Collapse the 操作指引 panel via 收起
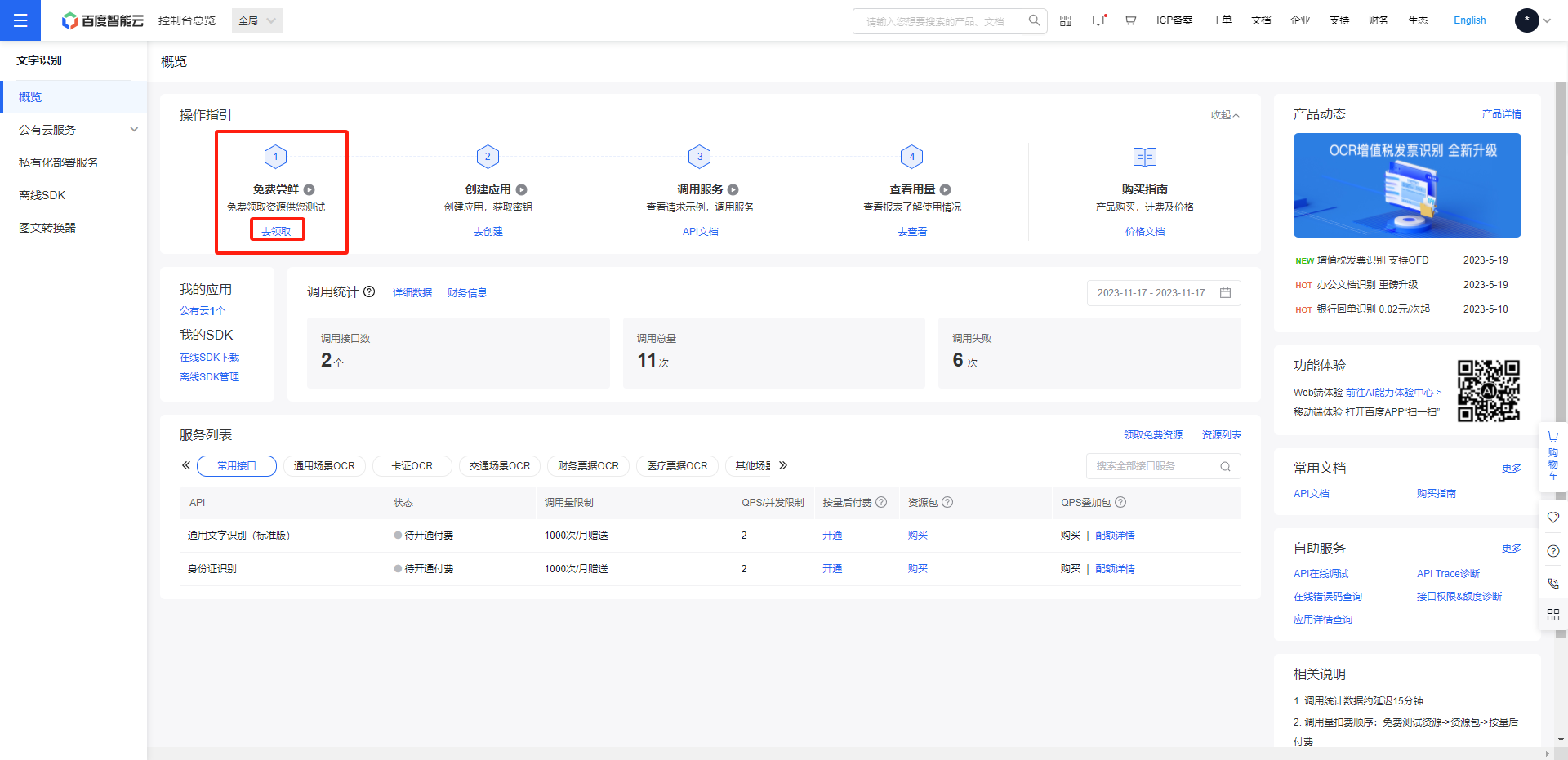 (x=1224, y=115)
